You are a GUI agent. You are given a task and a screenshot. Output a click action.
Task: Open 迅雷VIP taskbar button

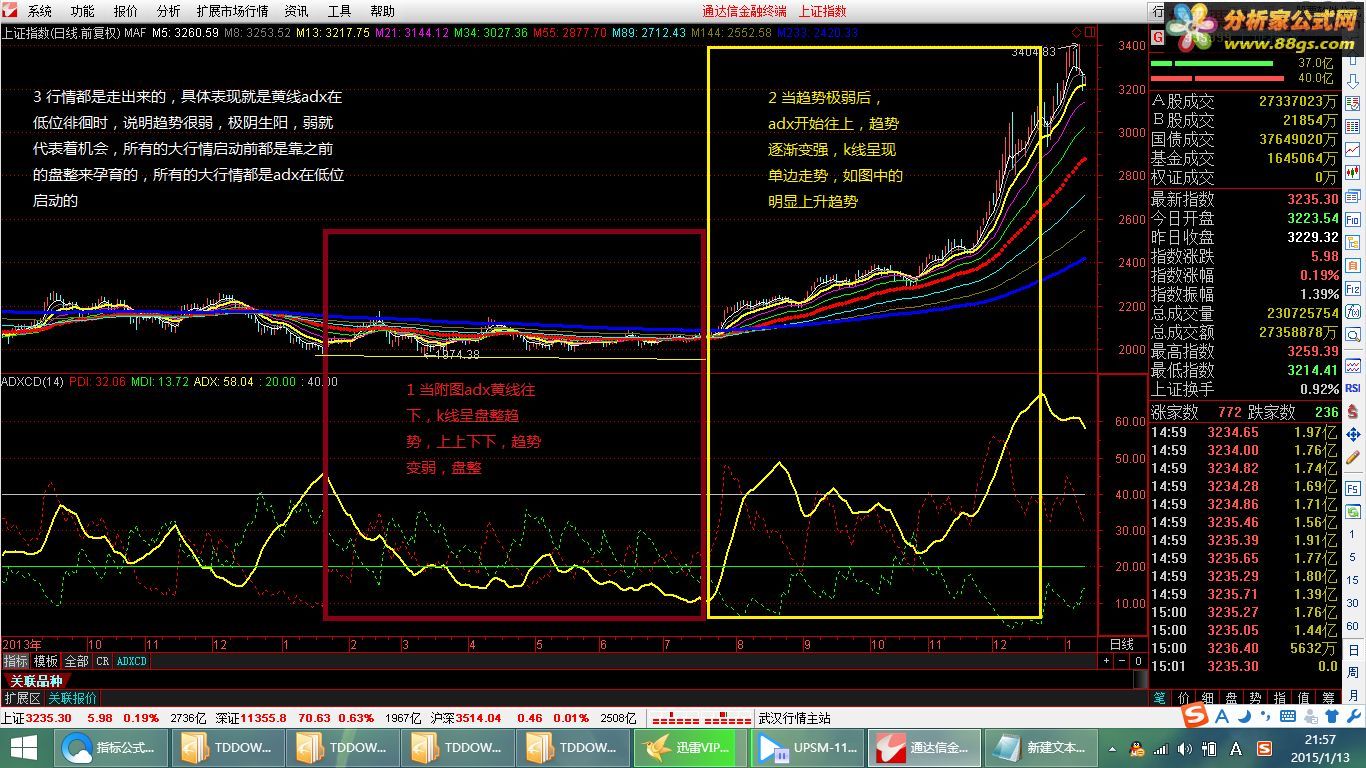(x=690, y=747)
